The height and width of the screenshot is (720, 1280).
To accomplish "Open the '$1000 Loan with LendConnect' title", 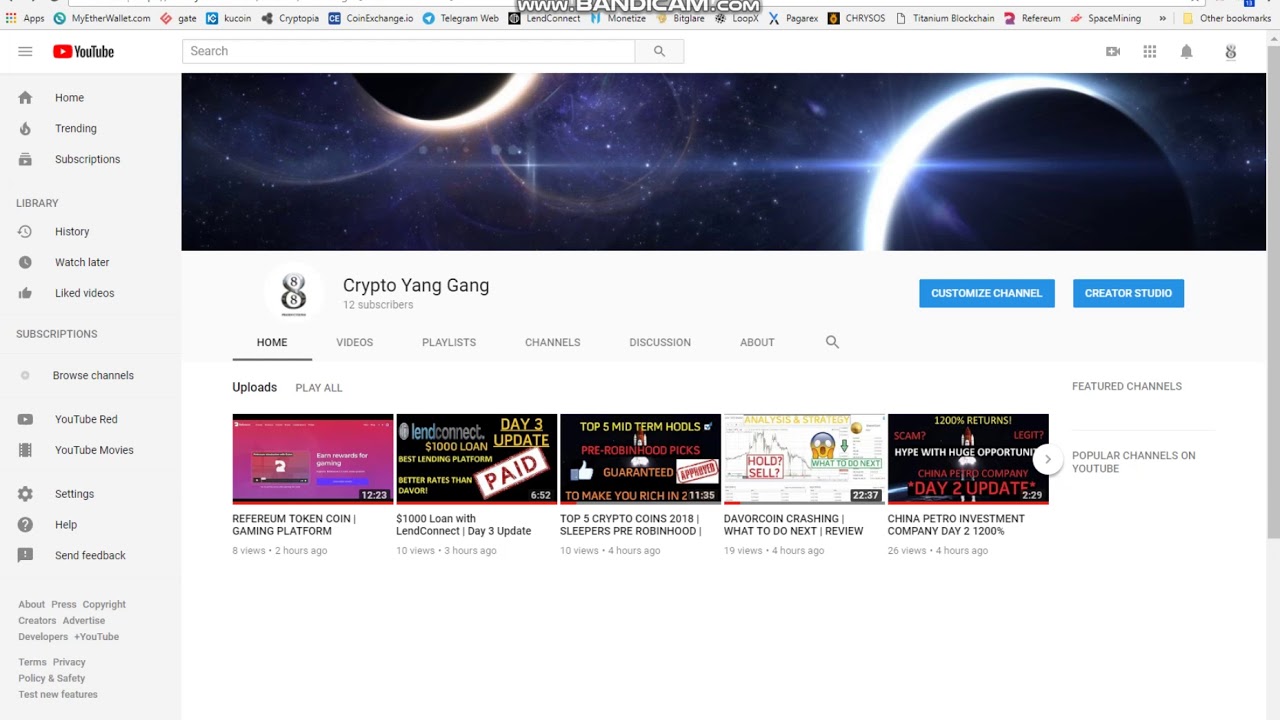I will tap(464, 525).
